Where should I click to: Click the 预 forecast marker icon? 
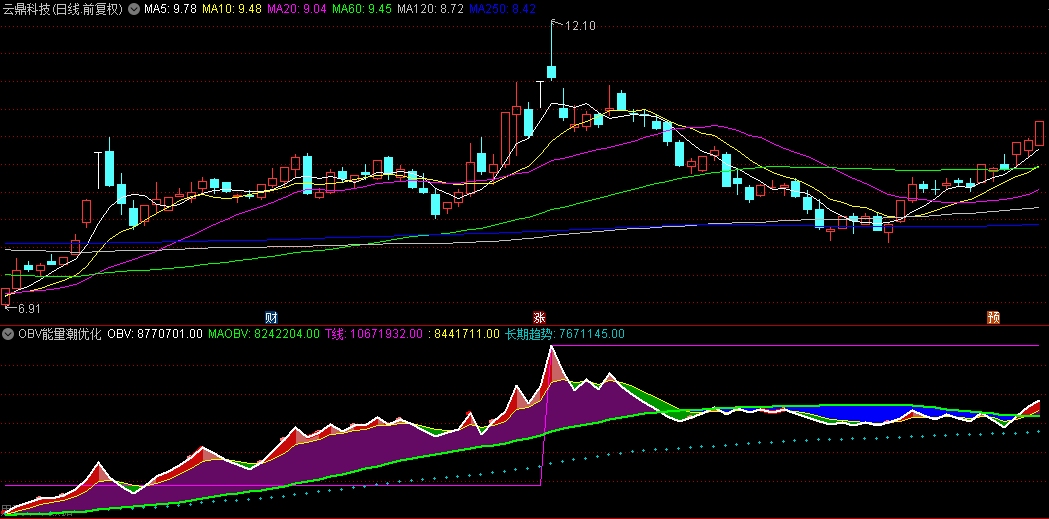(993, 317)
